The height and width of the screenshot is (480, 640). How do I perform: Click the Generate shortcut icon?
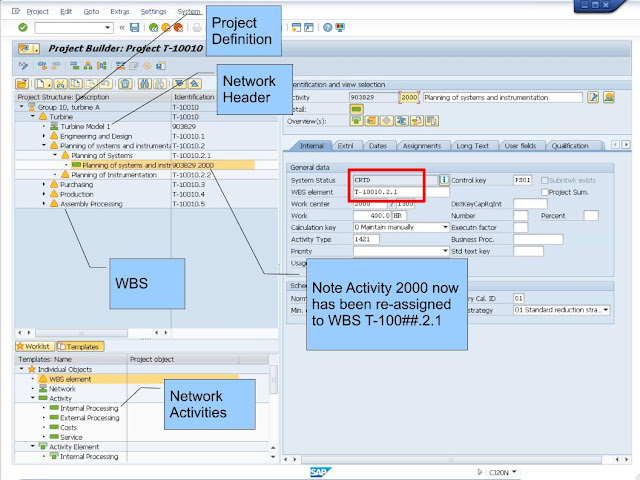(309, 27)
